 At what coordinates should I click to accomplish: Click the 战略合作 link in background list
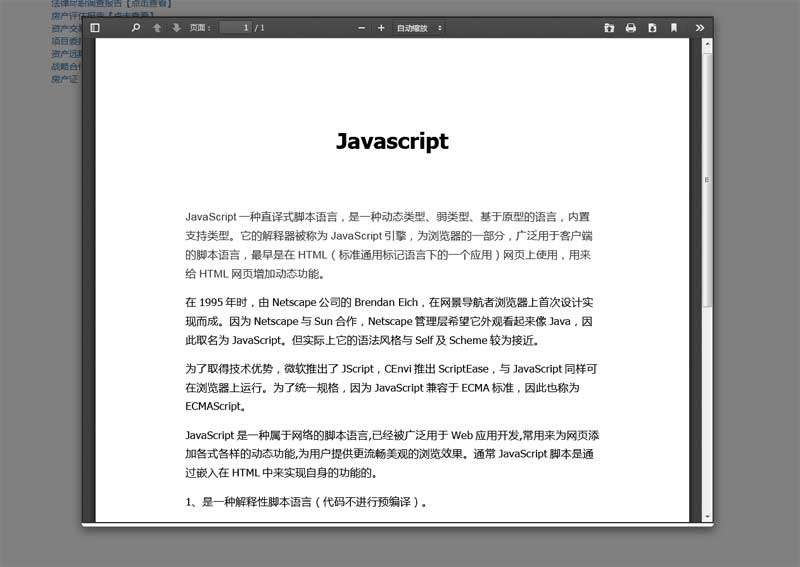point(66,66)
